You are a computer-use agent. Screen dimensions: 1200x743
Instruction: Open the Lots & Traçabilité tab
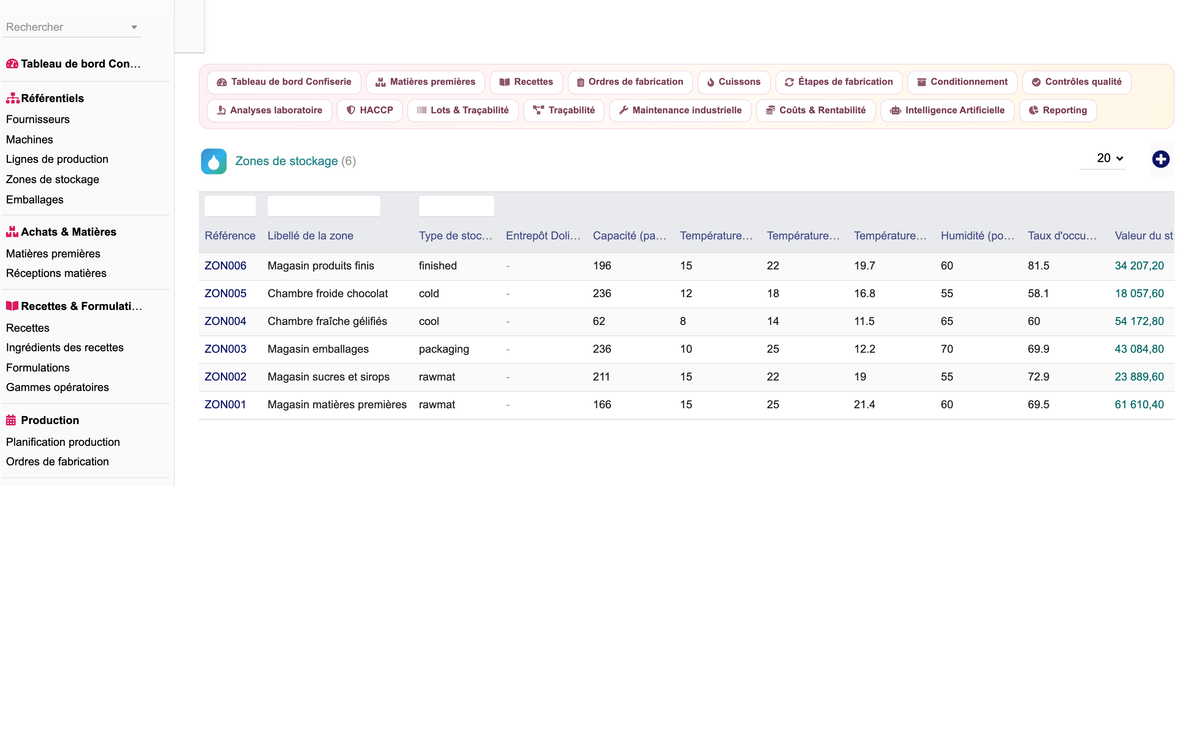point(463,110)
